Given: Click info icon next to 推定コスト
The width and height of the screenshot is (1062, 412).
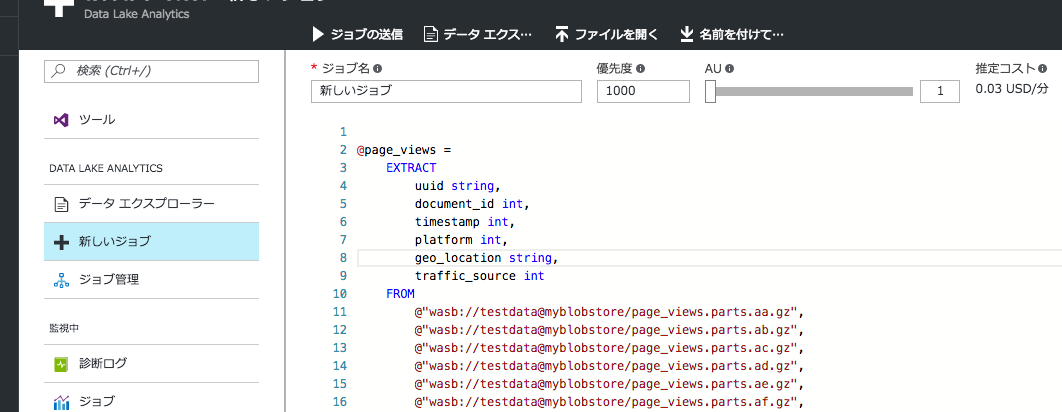Looking at the screenshot, I should click(x=1043, y=68).
